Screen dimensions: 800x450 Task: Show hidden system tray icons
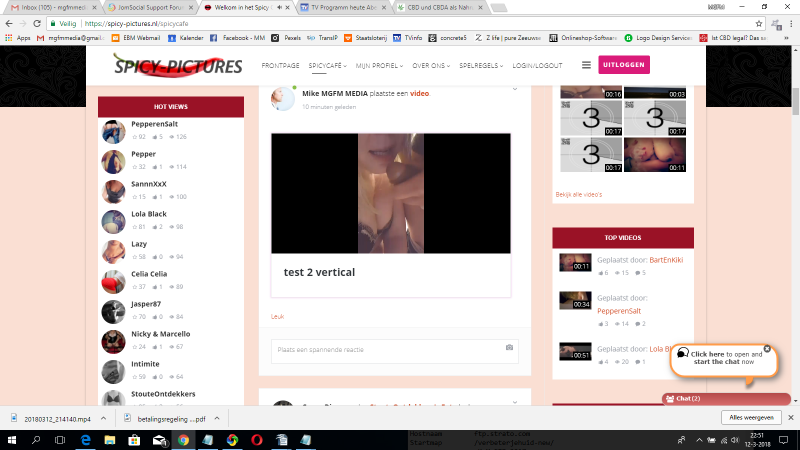pos(699,440)
